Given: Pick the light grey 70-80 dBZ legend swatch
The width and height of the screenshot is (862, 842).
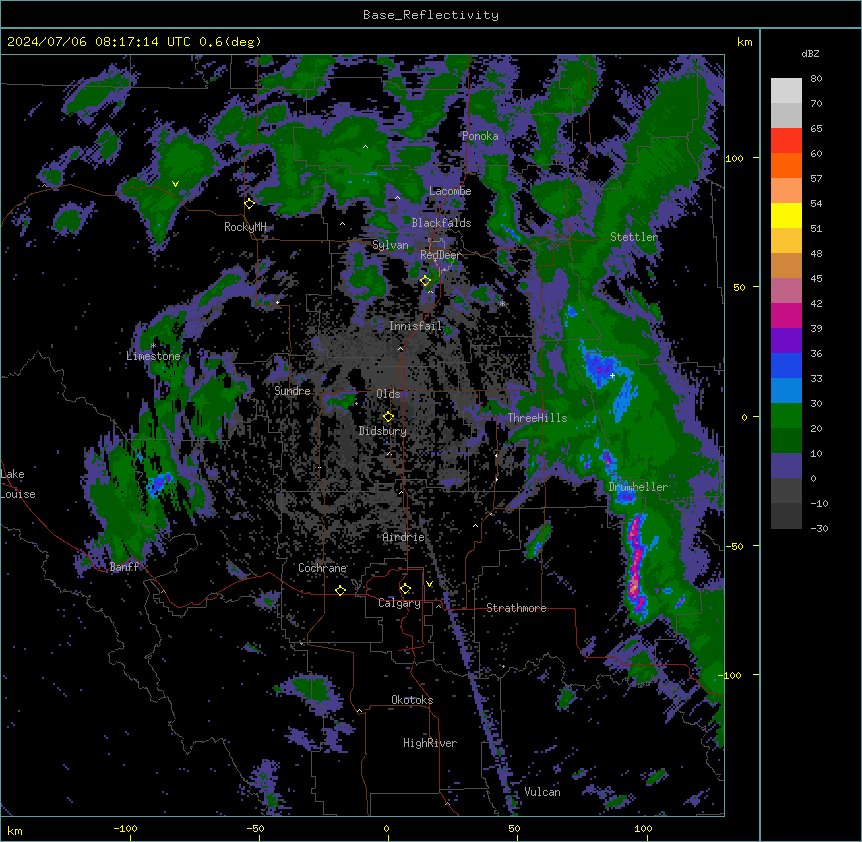Looking at the screenshot, I should point(786,91).
